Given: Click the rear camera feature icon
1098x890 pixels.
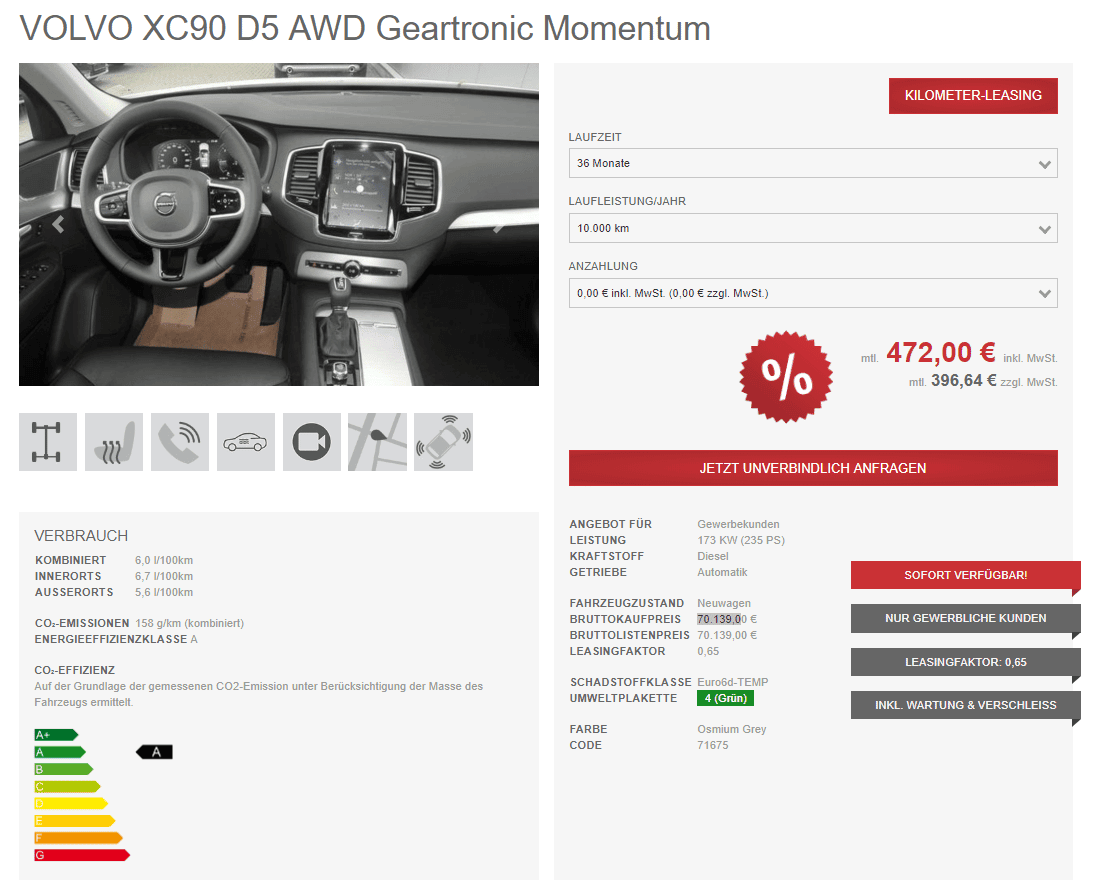Looking at the screenshot, I should (x=312, y=442).
